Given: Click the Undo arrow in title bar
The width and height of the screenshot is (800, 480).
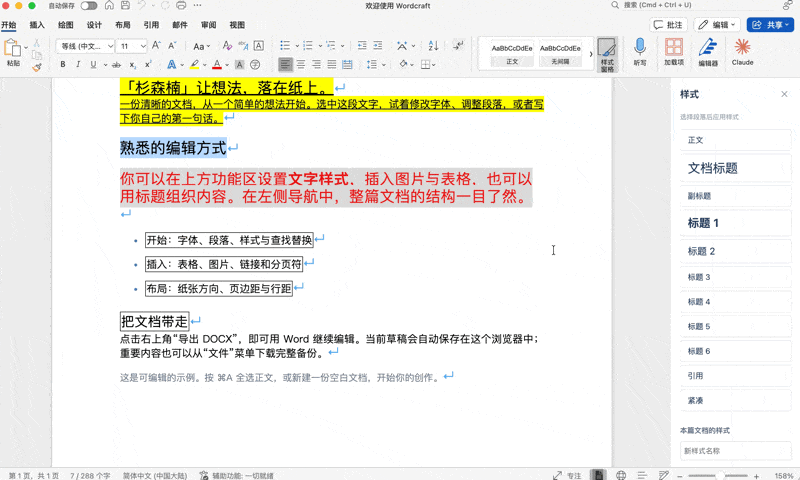Looking at the screenshot, I should click(142, 6).
